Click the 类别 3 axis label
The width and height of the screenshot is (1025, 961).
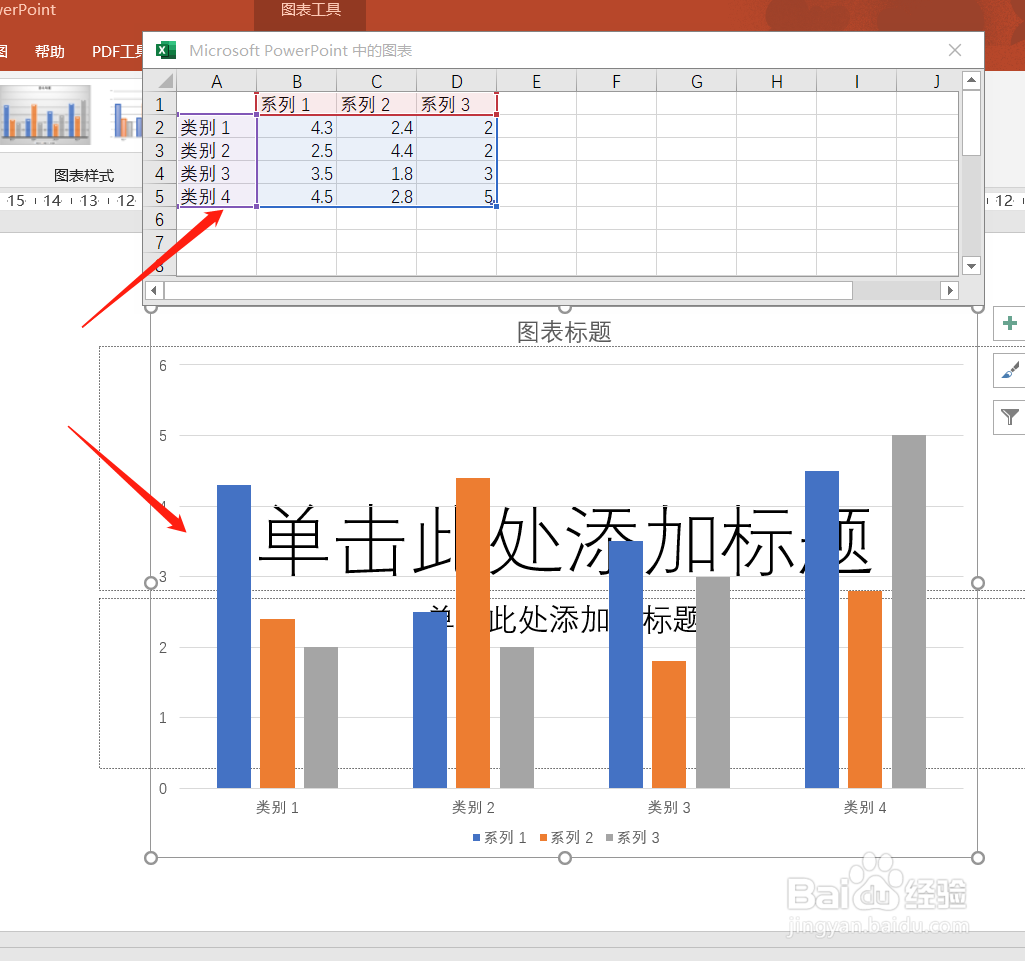coord(669,807)
